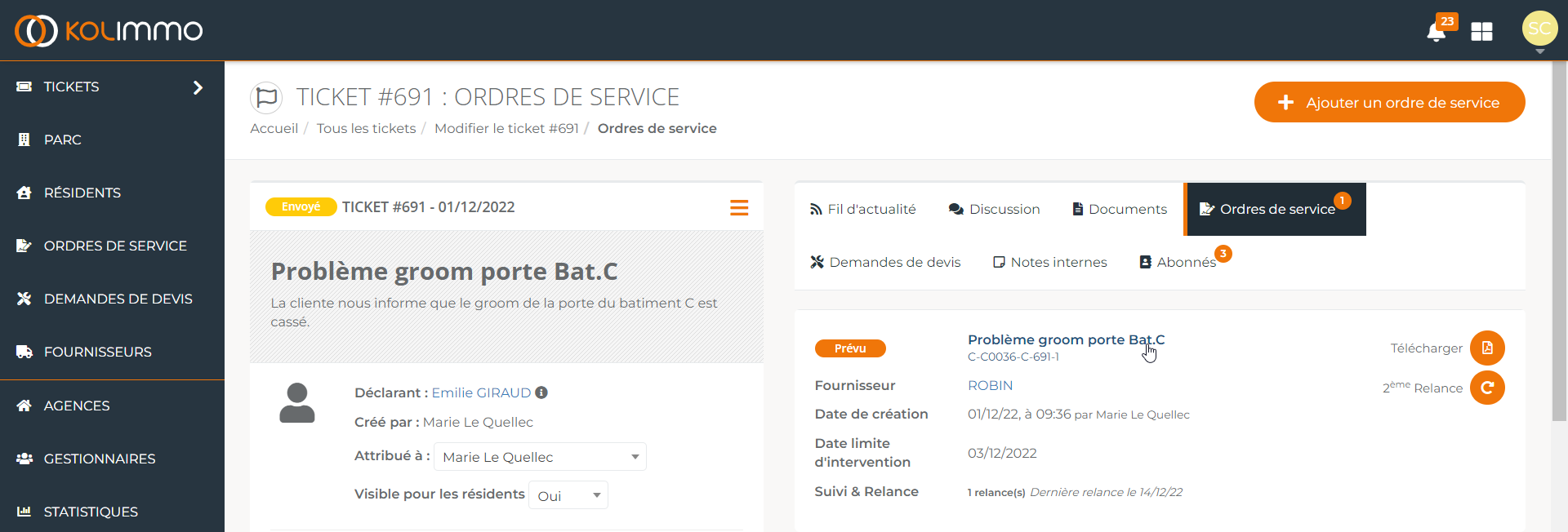Click the Kolimmo logo

109,31
